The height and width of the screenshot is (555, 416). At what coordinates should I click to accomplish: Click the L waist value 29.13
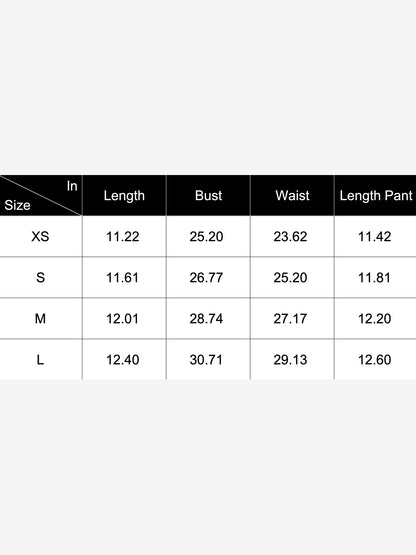click(x=290, y=360)
